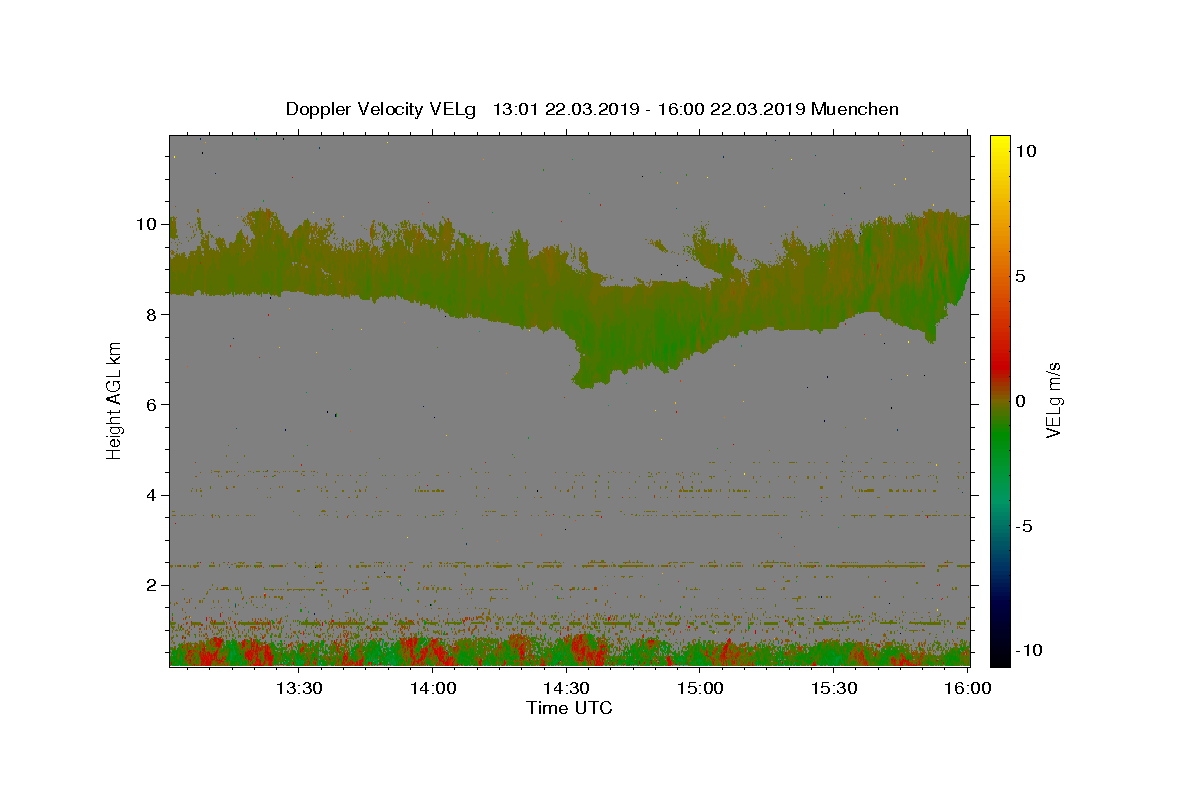Click the '13:30' time axis label

tap(299, 688)
